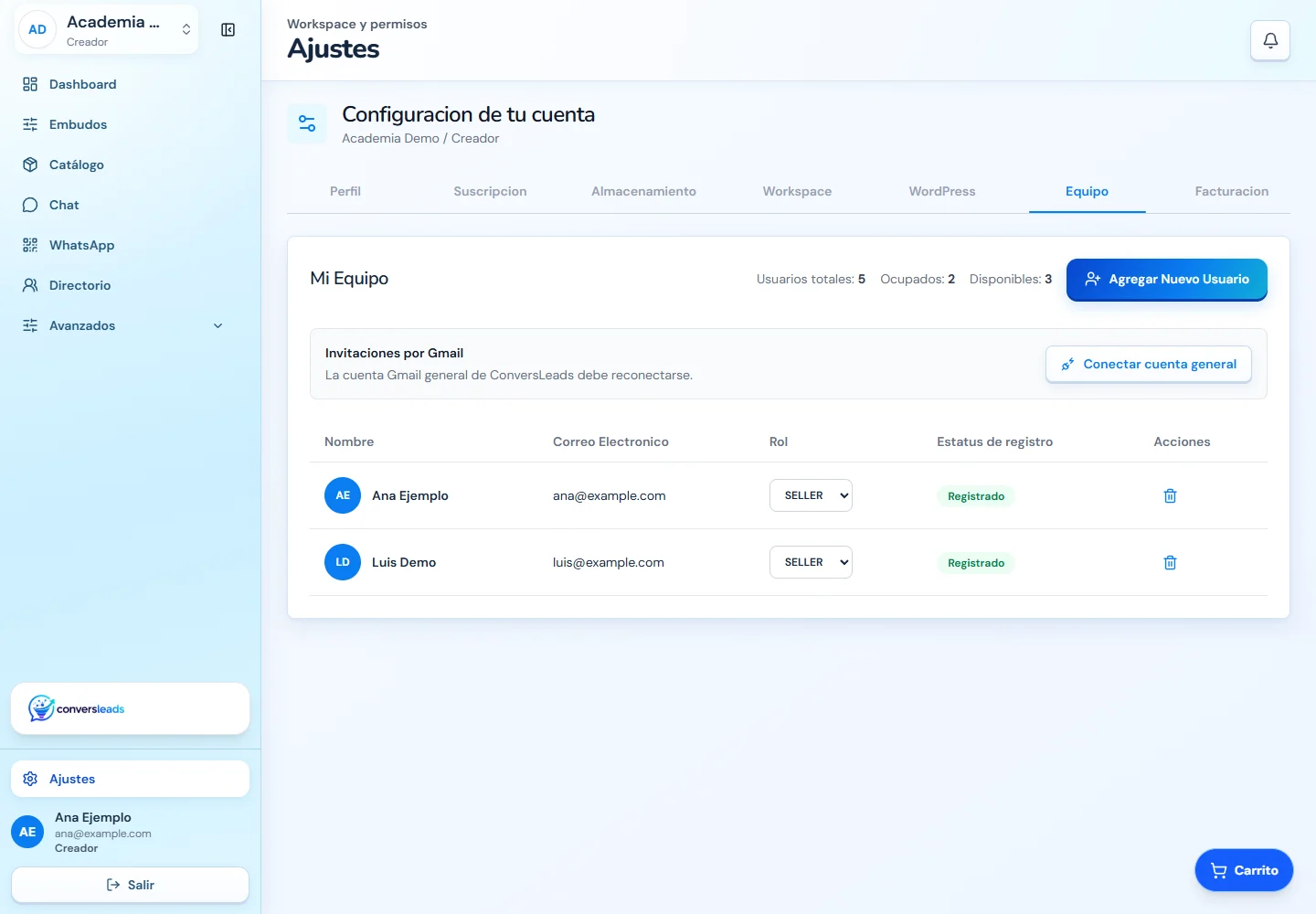Click luis@example.com email cell
1316x914 pixels.
click(609, 562)
